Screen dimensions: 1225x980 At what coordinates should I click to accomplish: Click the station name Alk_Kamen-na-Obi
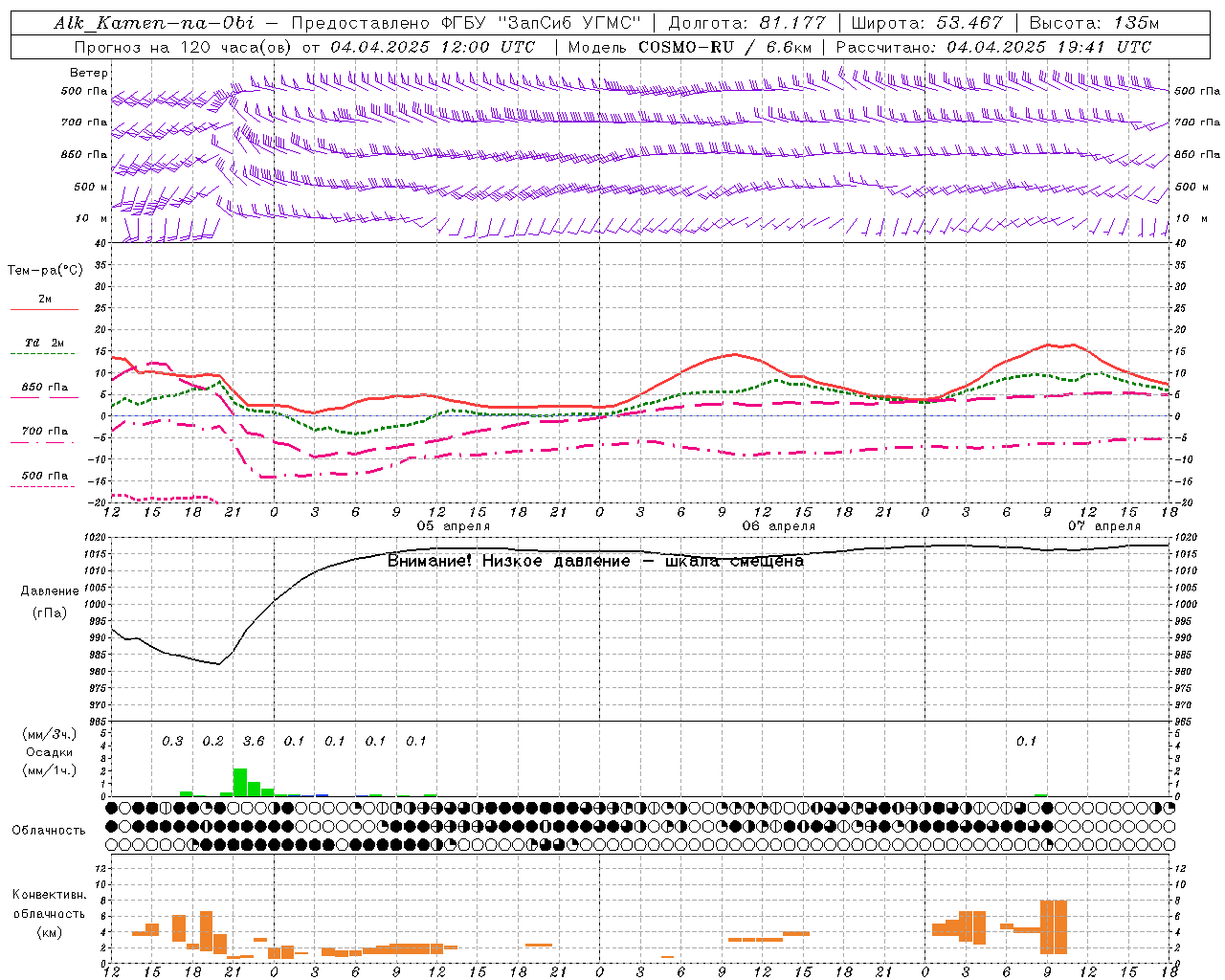pos(154,23)
